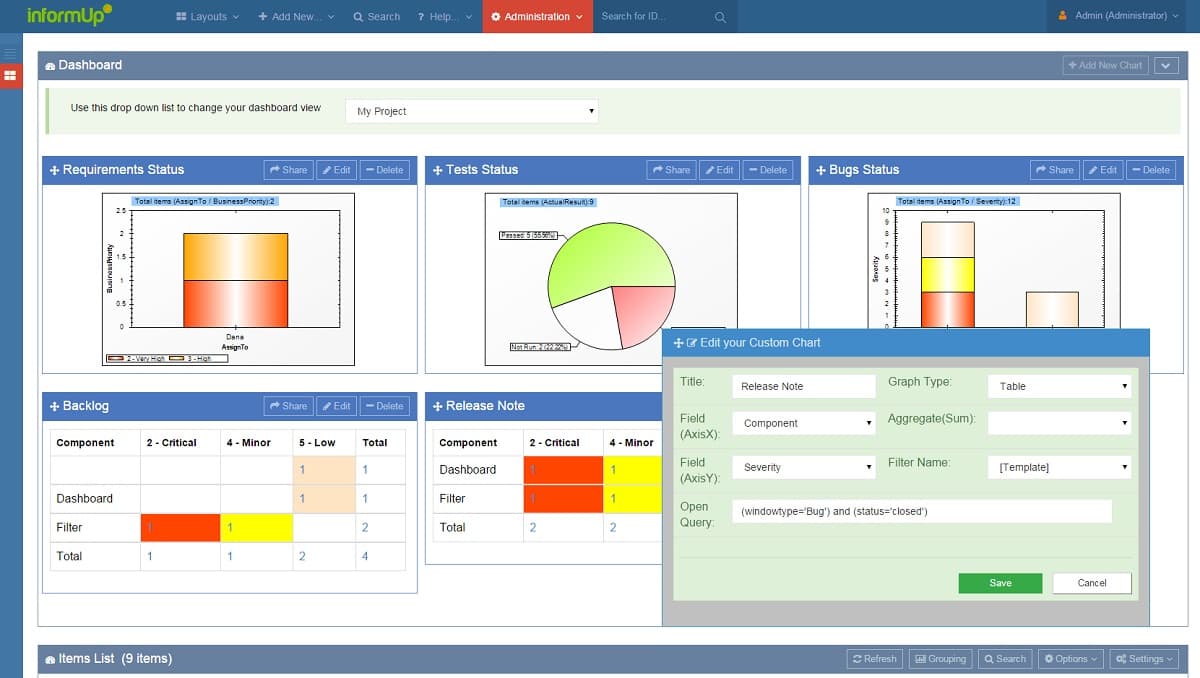The height and width of the screenshot is (678, 1200).
Task: Delete the Bugs Status chart
Action: pyautogui.click(x=1150, y=170)
